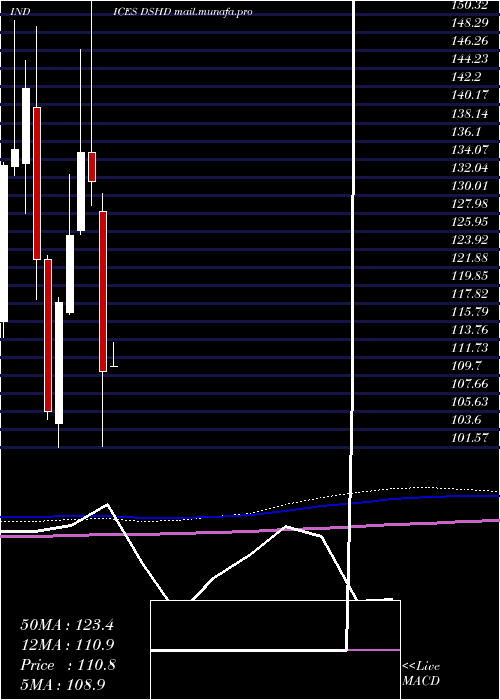The height and width of the screenshot is (700, 500).
Task: Click the long red candle body ending near 109.7
Action: 103,291
